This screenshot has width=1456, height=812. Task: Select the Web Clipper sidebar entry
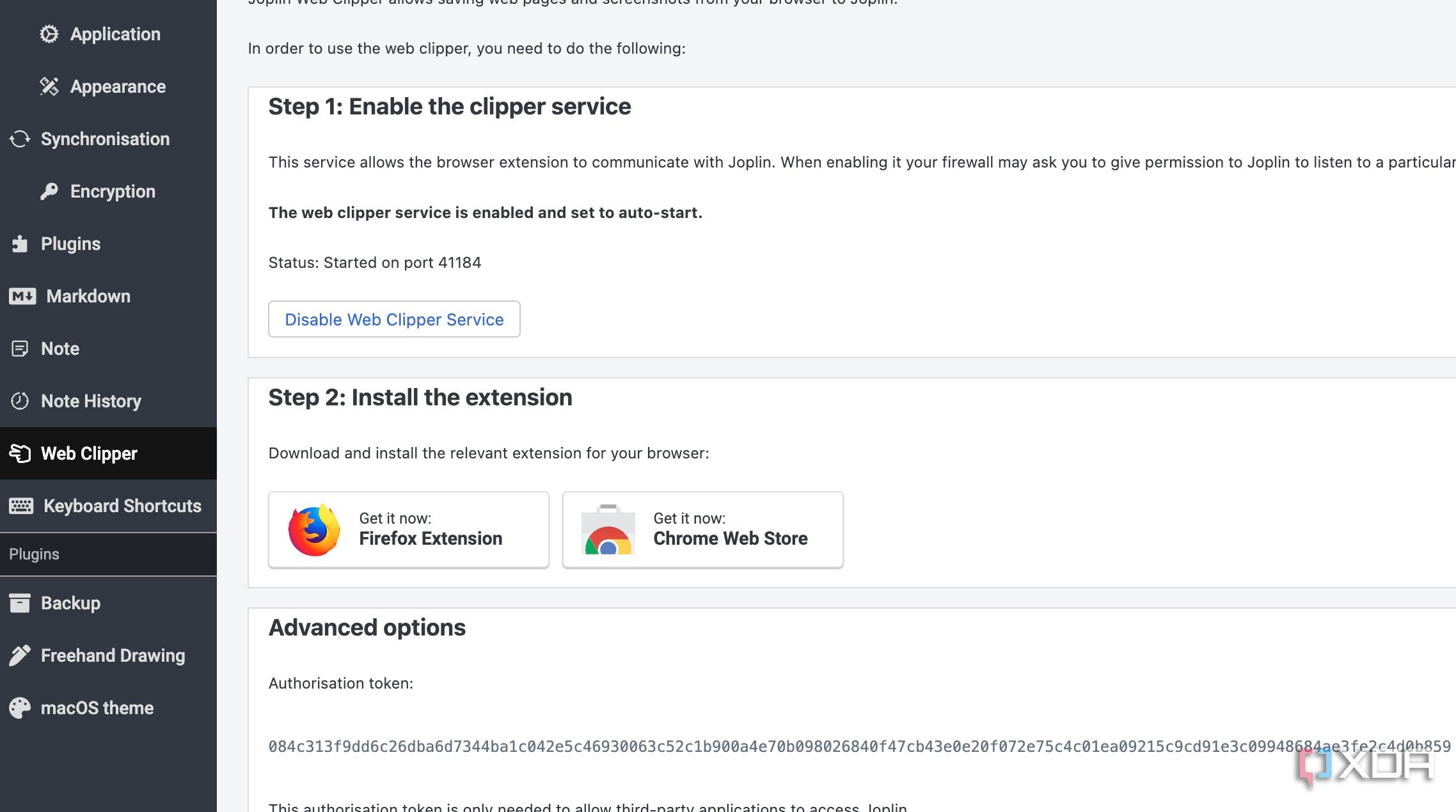click(x=108, y=453)
